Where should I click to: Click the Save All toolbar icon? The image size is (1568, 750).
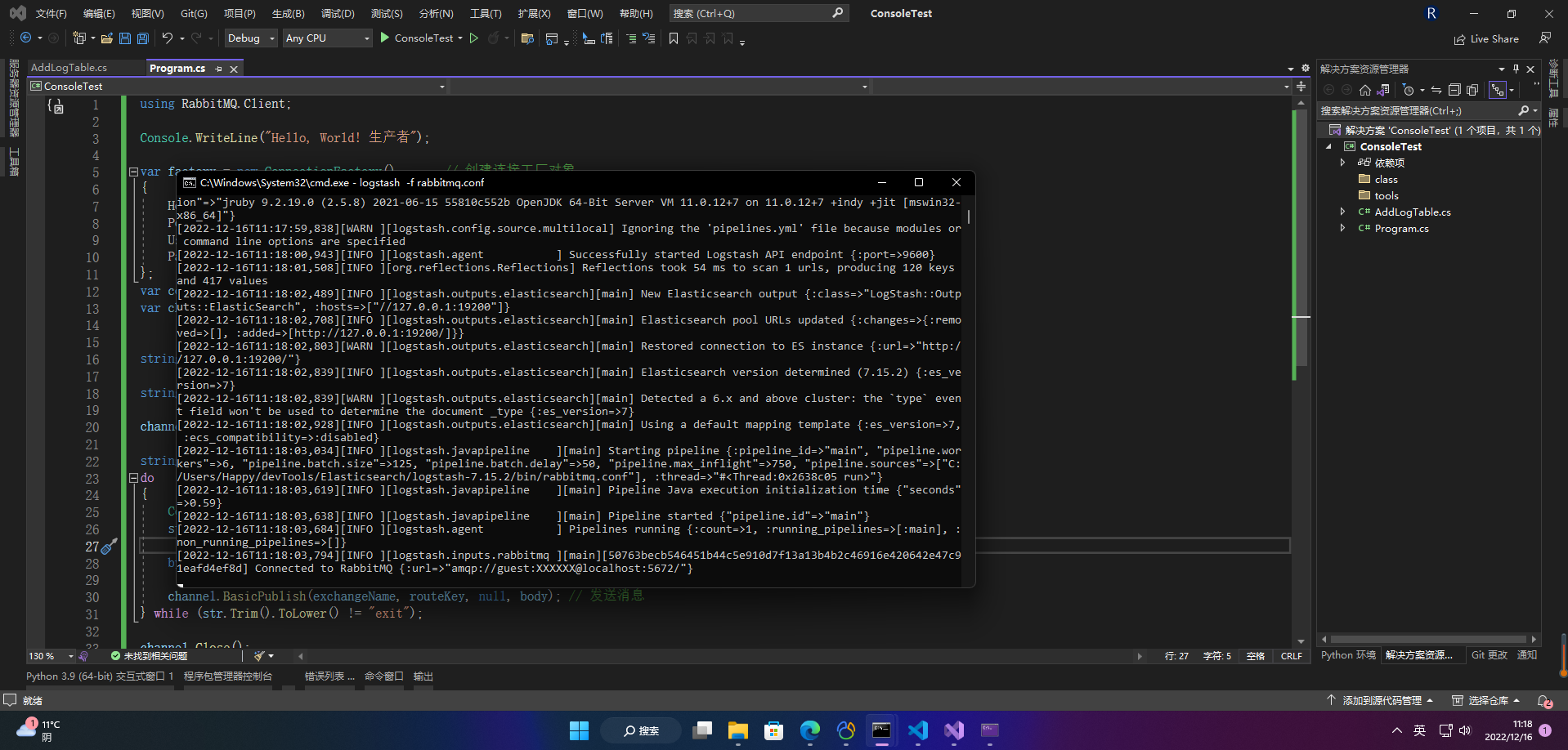(143, 38)
